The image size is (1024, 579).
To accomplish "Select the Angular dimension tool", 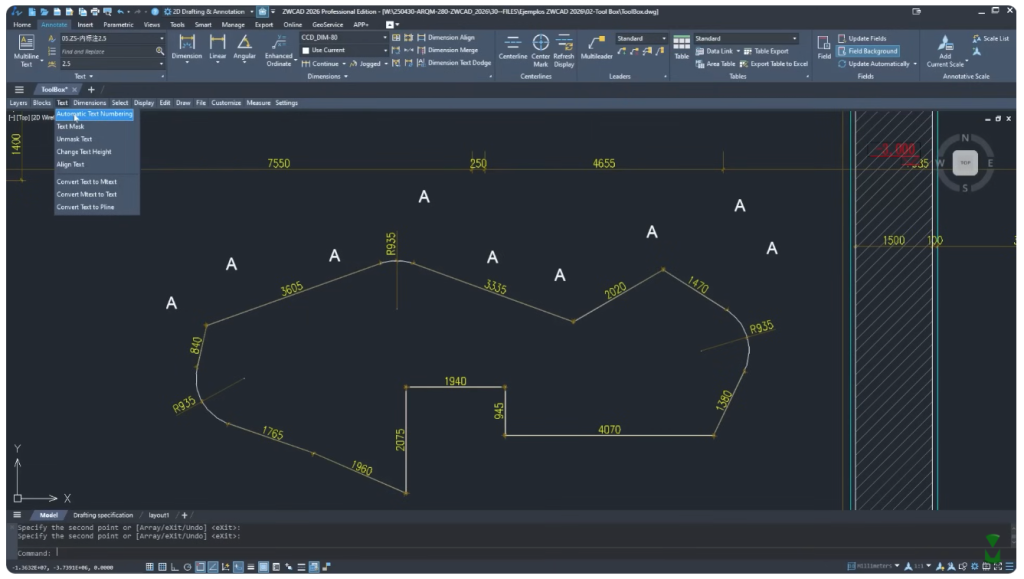I will (x=244, y=47).
